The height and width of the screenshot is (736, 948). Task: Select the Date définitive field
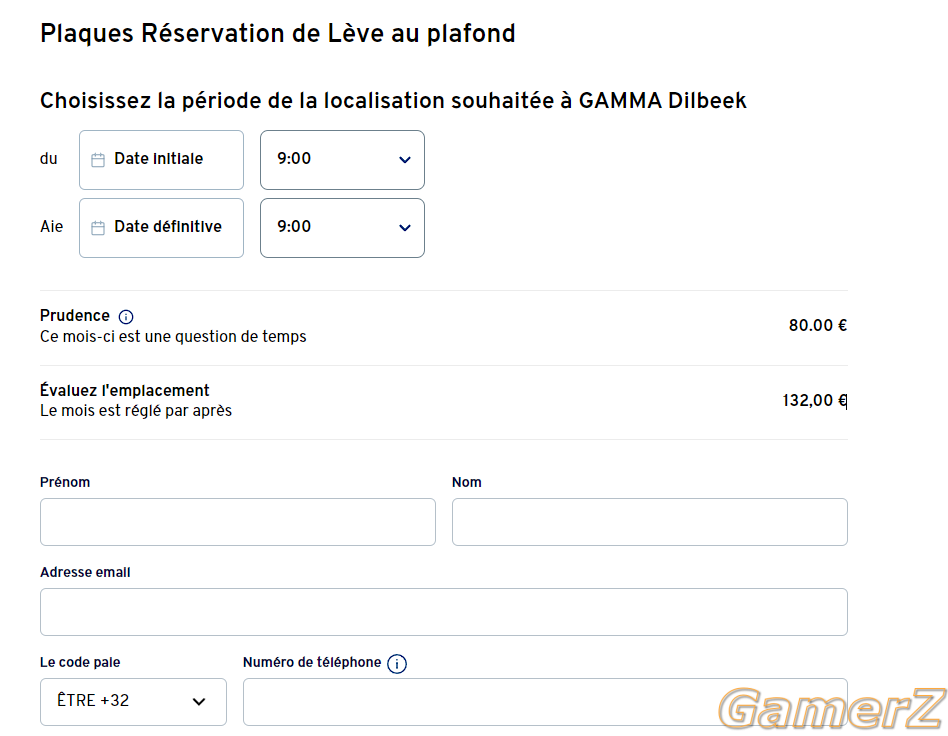(x=161, y=228)
